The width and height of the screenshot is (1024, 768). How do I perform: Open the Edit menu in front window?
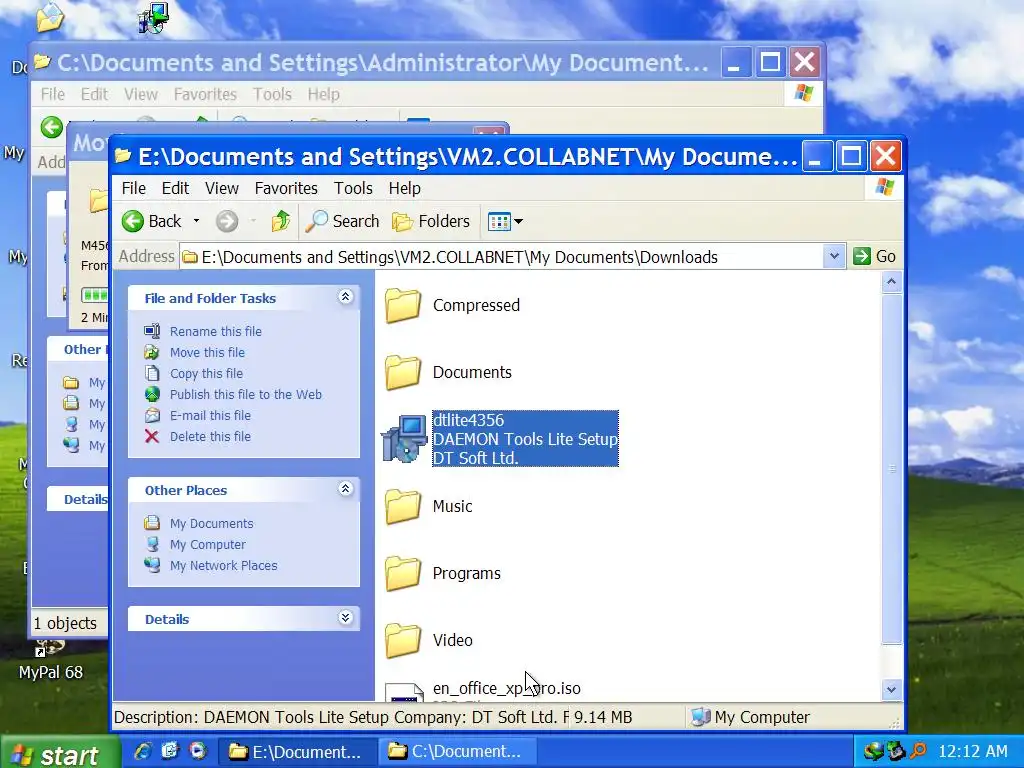point(175,188)
